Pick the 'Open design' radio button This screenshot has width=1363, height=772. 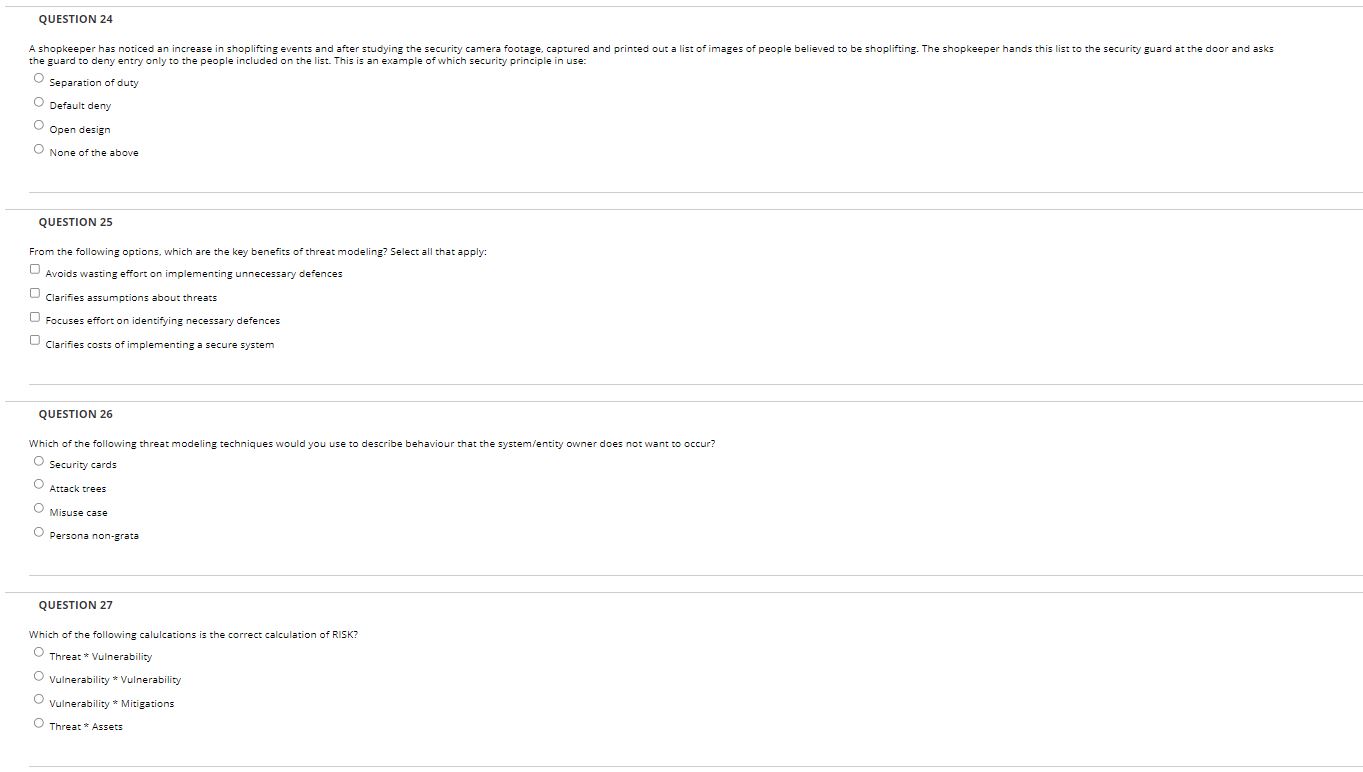click(39, 126)
